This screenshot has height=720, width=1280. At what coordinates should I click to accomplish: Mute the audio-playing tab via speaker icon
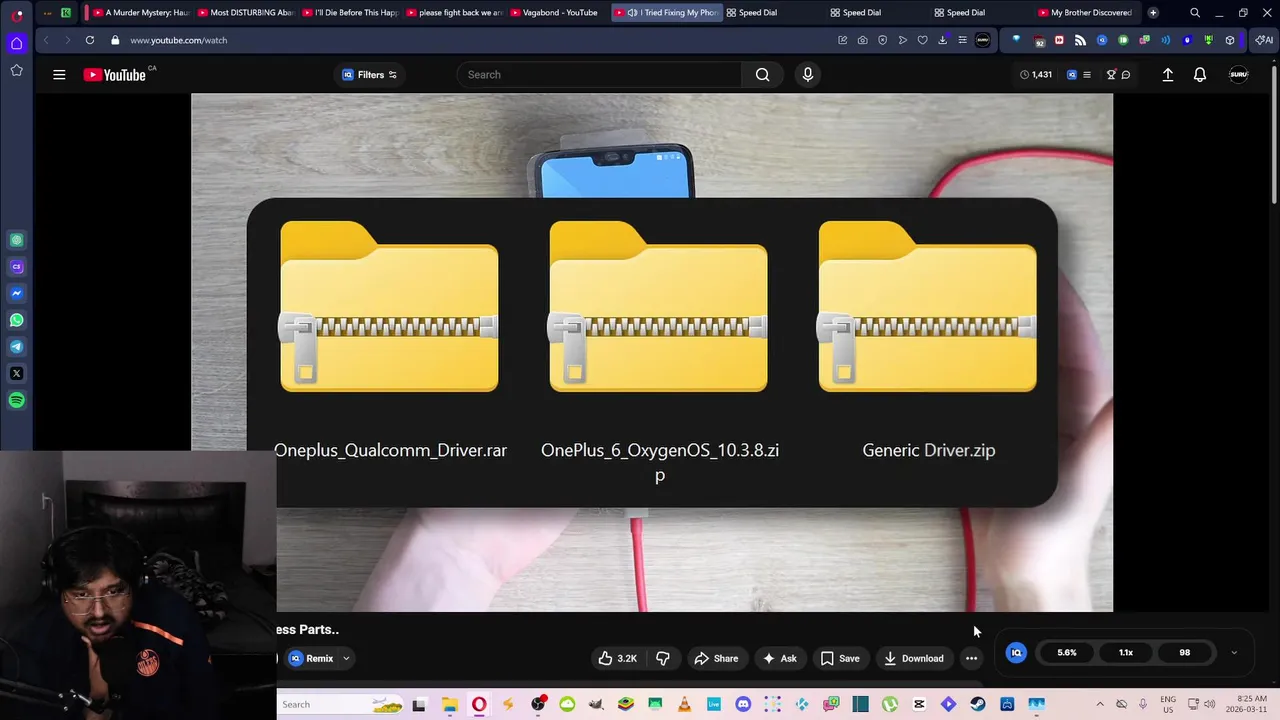(632, 13)
